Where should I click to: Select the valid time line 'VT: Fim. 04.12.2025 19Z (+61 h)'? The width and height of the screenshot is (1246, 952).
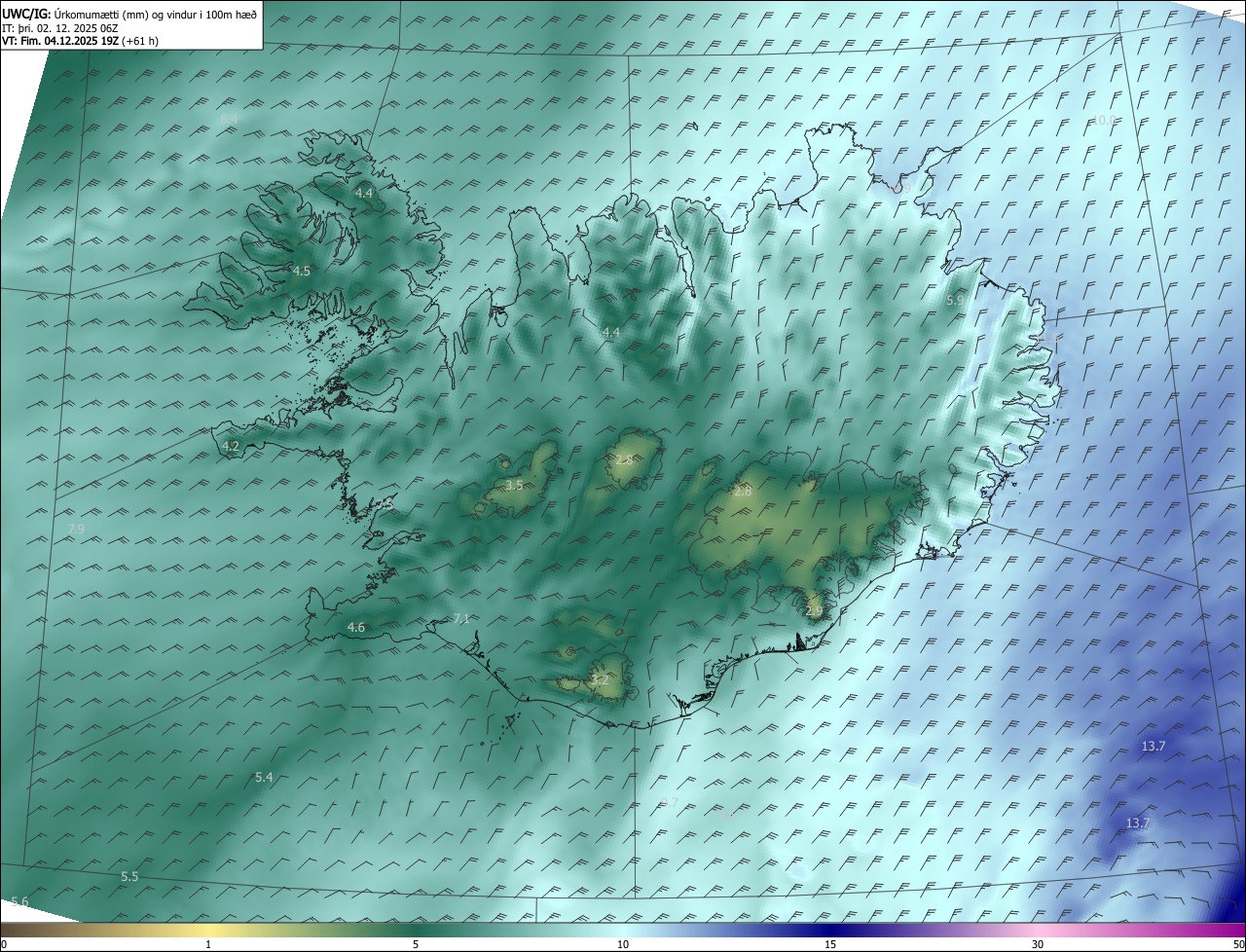click(x=80, y=41)
